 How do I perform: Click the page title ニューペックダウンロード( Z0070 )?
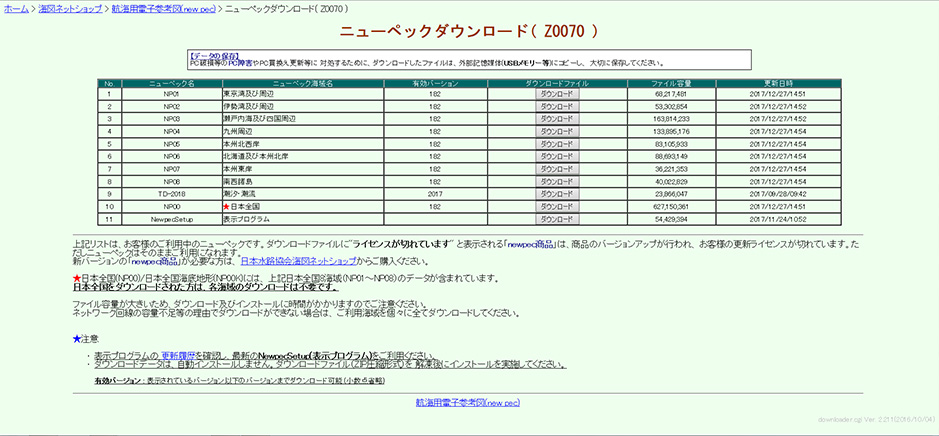coord(468,32)
